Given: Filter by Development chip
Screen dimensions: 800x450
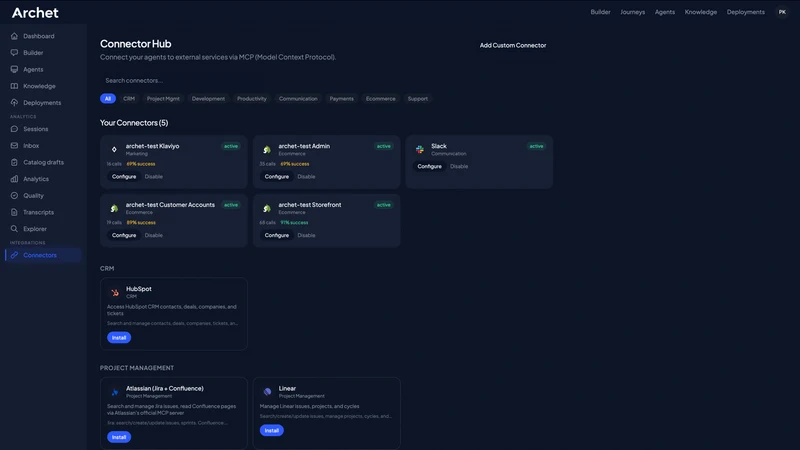Looking at the screenshot, I should 208,98.
